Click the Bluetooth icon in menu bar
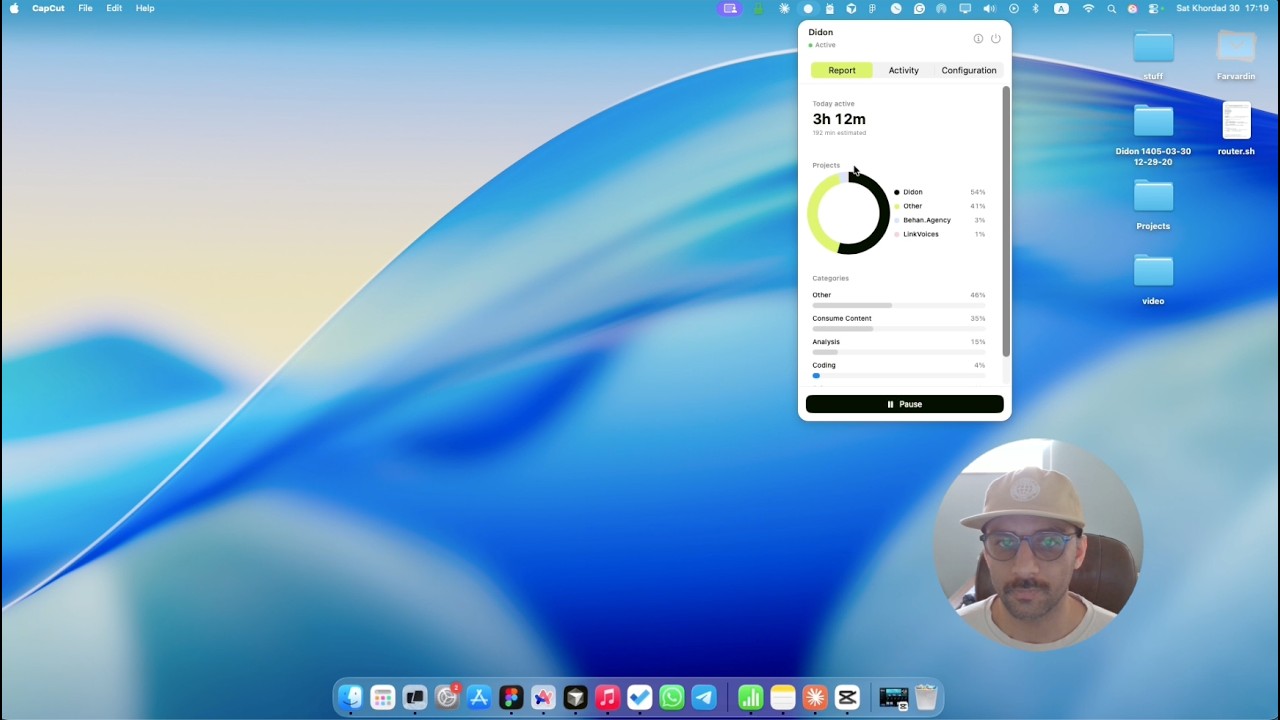 coord(1035,8)
